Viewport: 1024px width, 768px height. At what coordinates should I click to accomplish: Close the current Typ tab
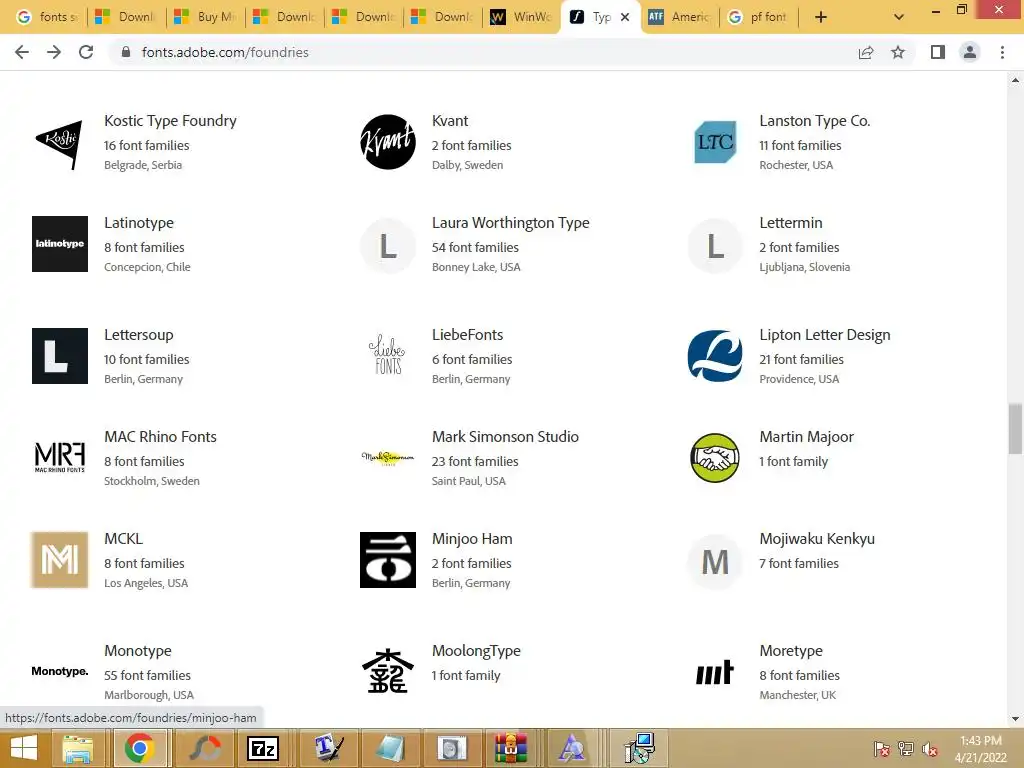coord(625,17)
